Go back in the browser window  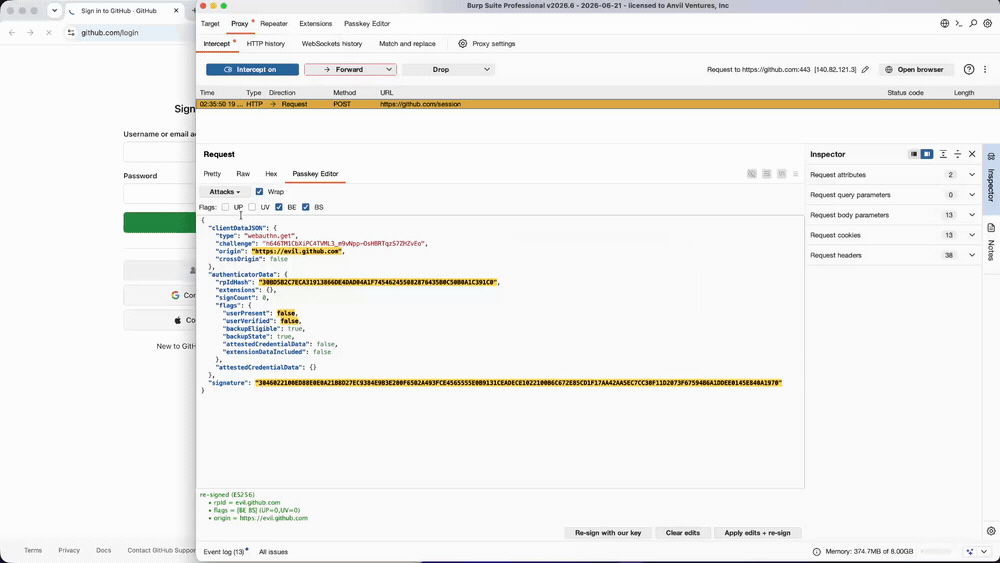pyautogui.click(x=12, y=33)
